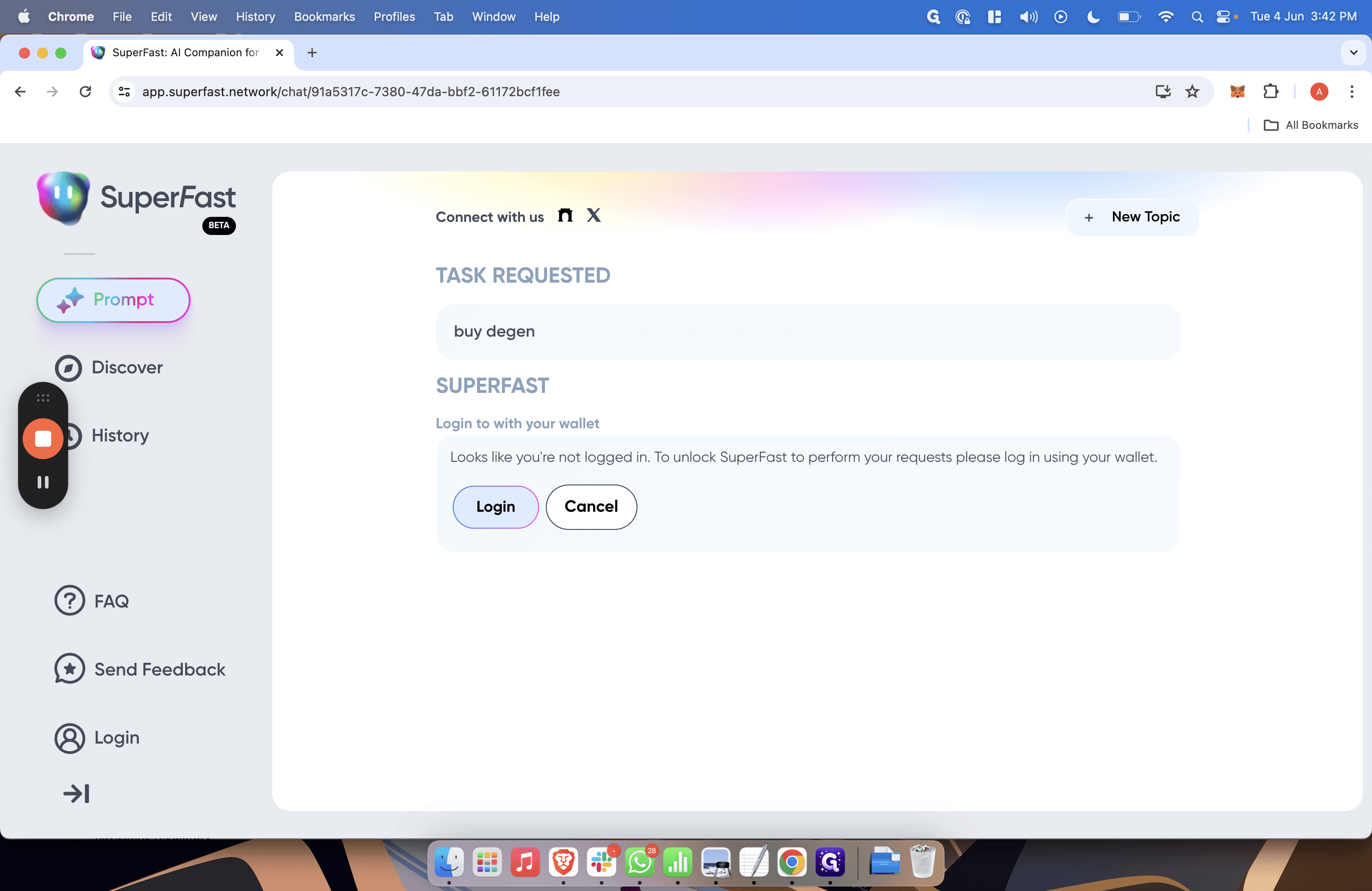Screen dimensions: 1372x891
Task: Open All Bookmarks folder
Action: point(1310,125)
